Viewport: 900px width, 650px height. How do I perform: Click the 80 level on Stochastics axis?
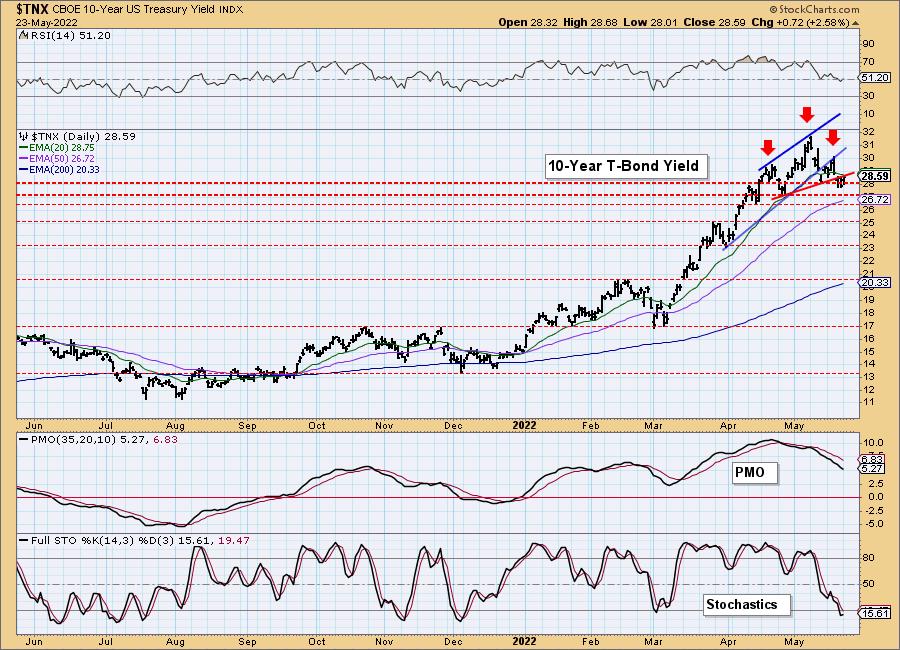(x=868, y=558)
